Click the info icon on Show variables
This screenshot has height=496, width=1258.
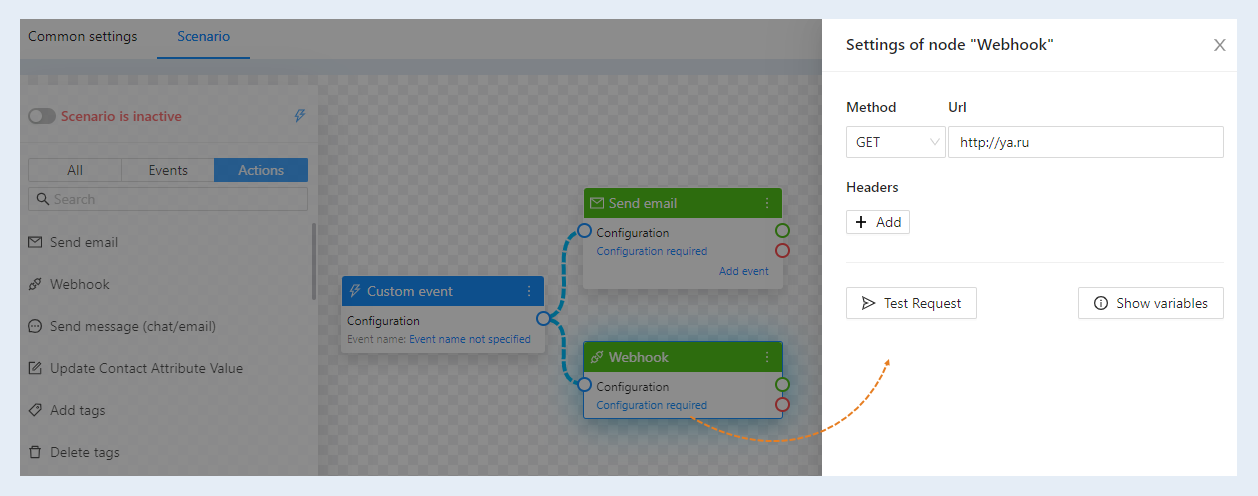[x=1101, y=303]
